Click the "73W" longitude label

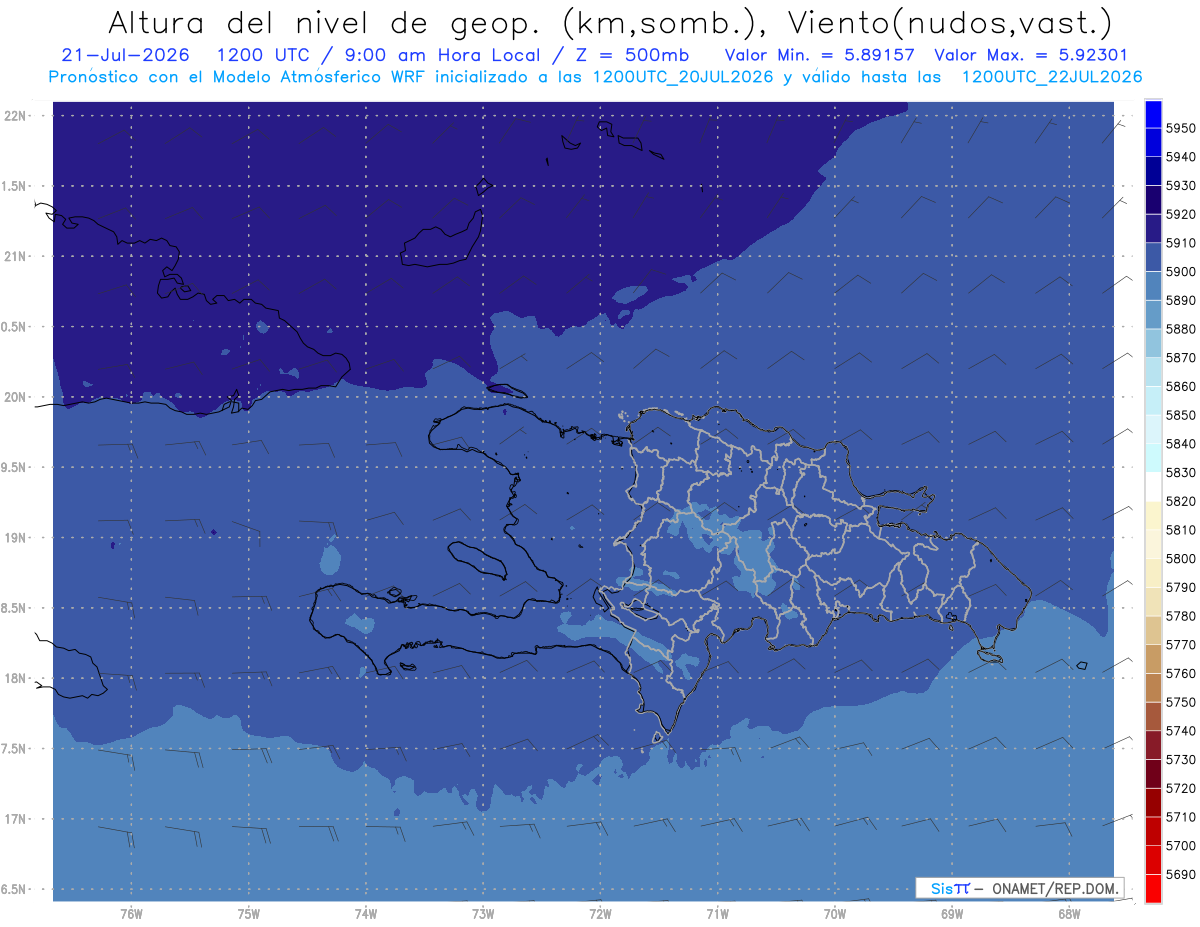pyautogui.click(x=483, y=913)
